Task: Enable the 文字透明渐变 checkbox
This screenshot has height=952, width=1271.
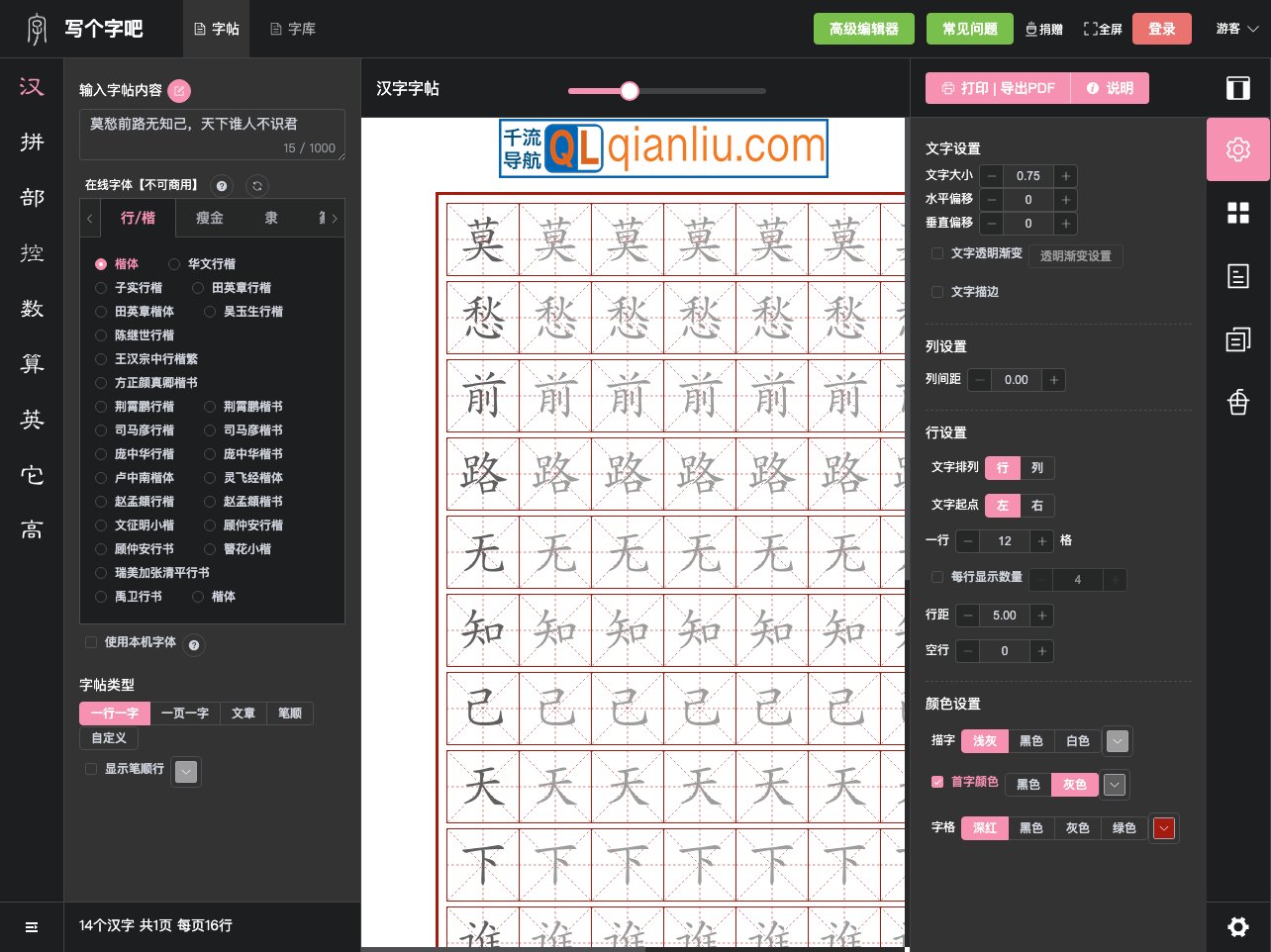Action: 937,253
